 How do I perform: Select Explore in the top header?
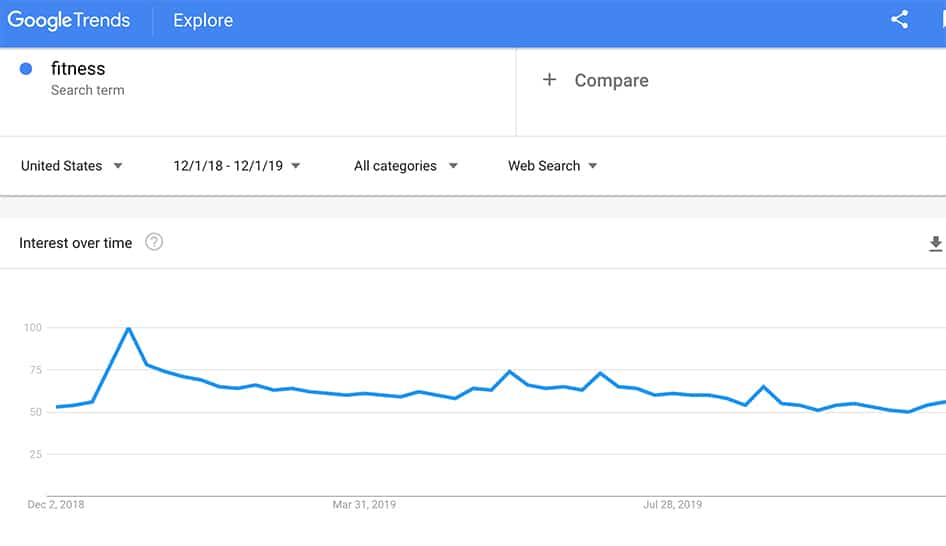pos(203,21)
